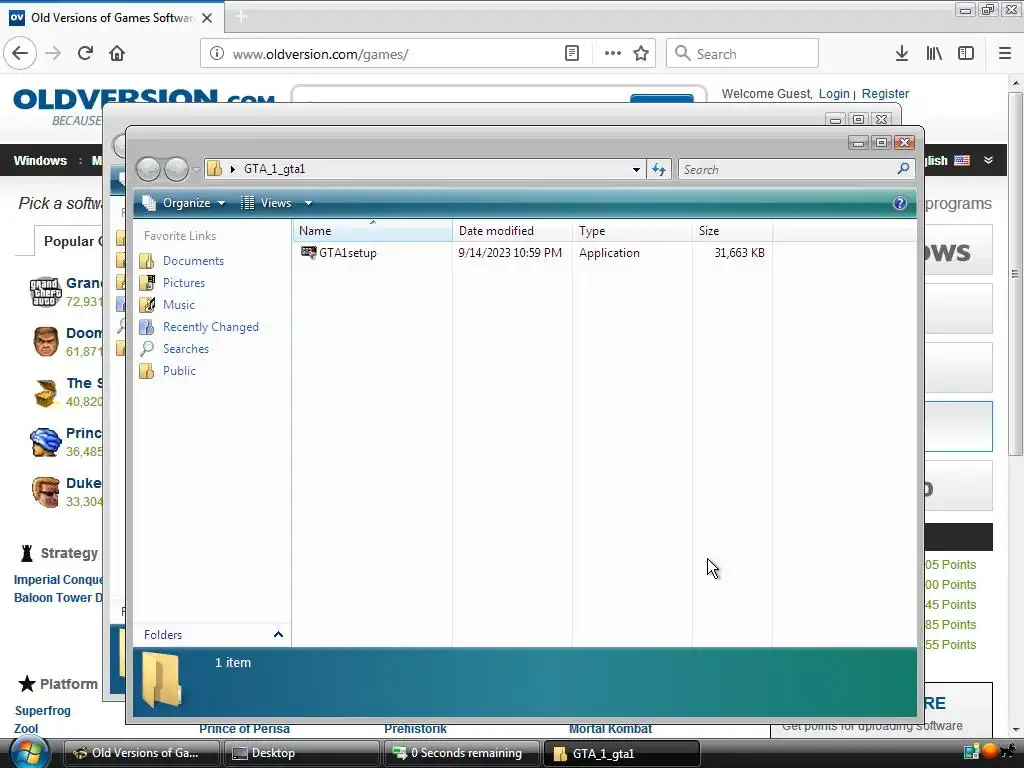This screenshot has height=768, width=1024.
Task: Expand the language chevron beside the flag
Action: [x=988, y=160]
